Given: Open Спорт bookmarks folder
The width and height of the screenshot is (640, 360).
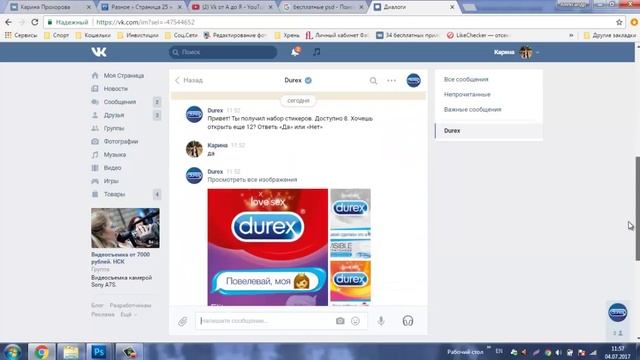Looking at the screenshot, I should (x=57, y=36).
